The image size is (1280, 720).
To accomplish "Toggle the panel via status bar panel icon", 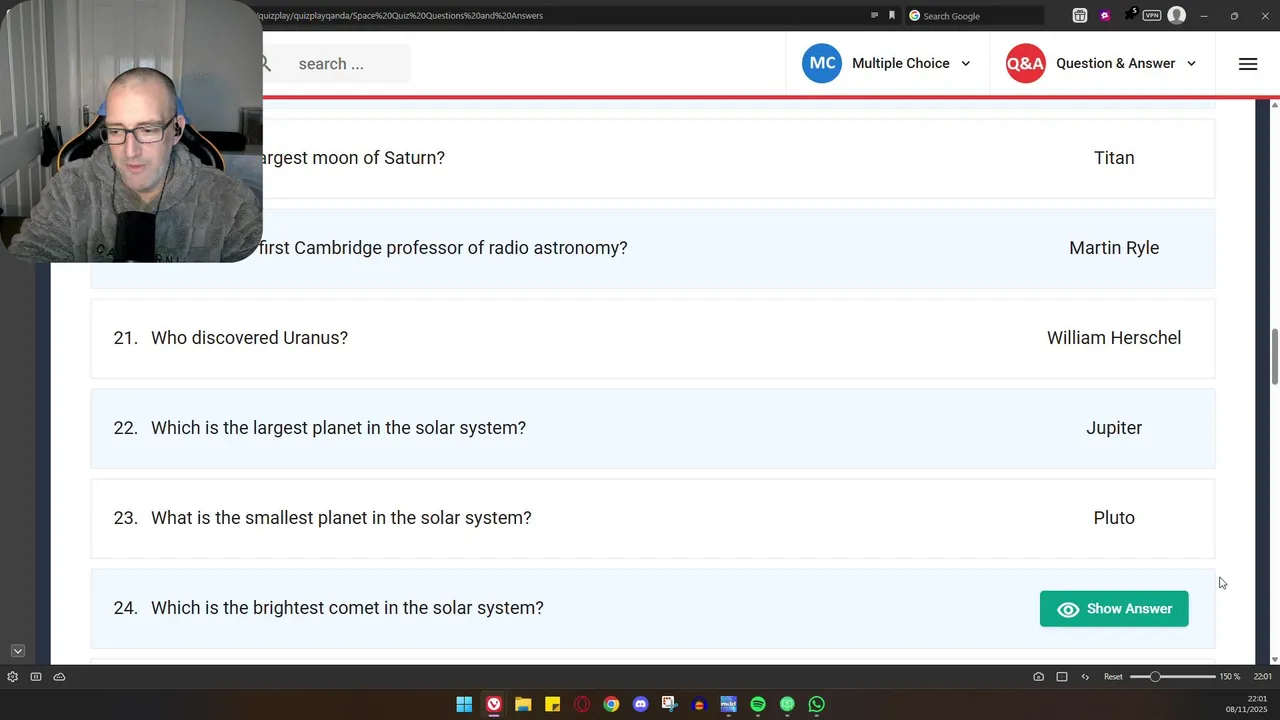I will point(36,677).
